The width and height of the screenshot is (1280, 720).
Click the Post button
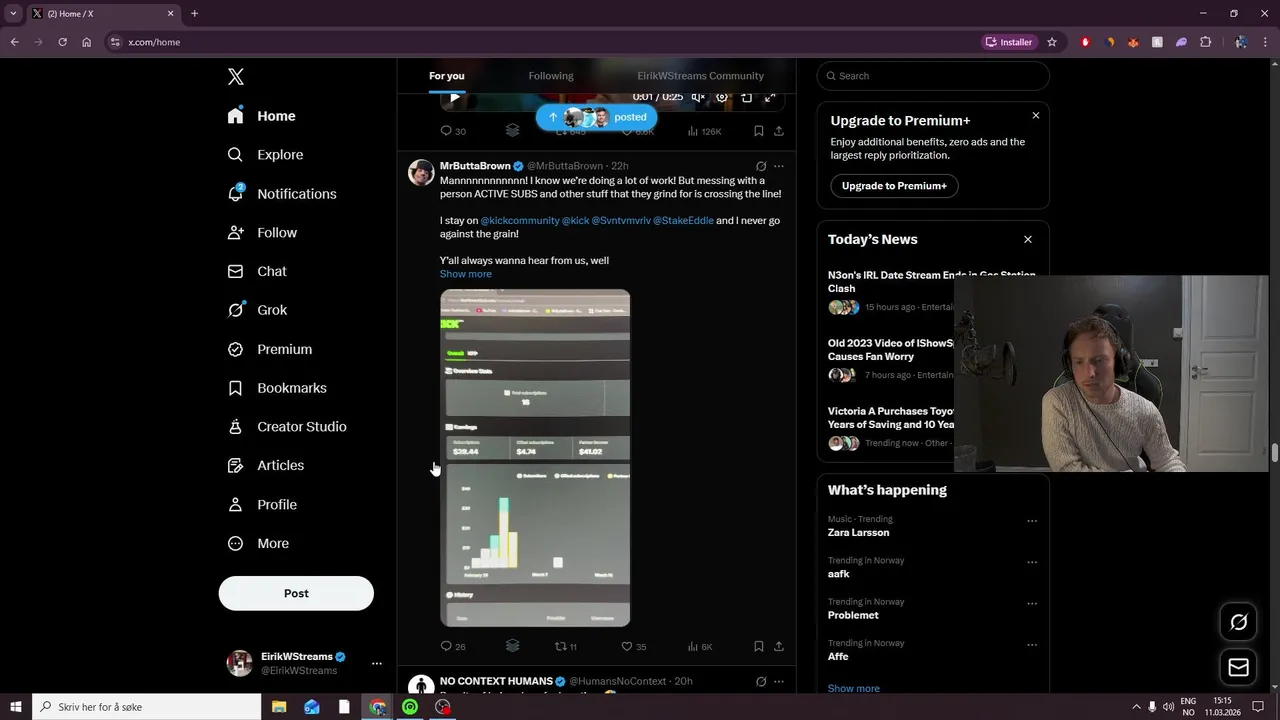click(x=296, y=593)
